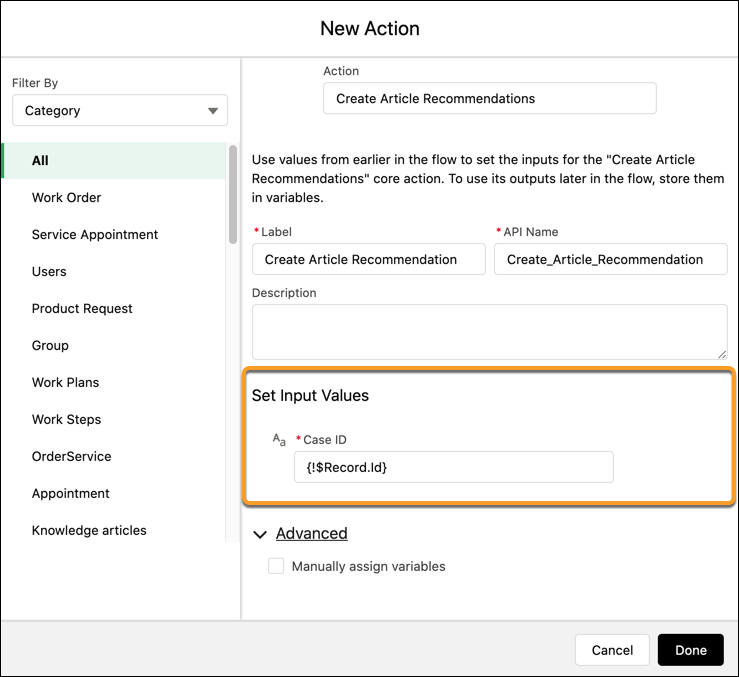739x677 pixels.
Task: Click the Label input field
Action: 369,259
